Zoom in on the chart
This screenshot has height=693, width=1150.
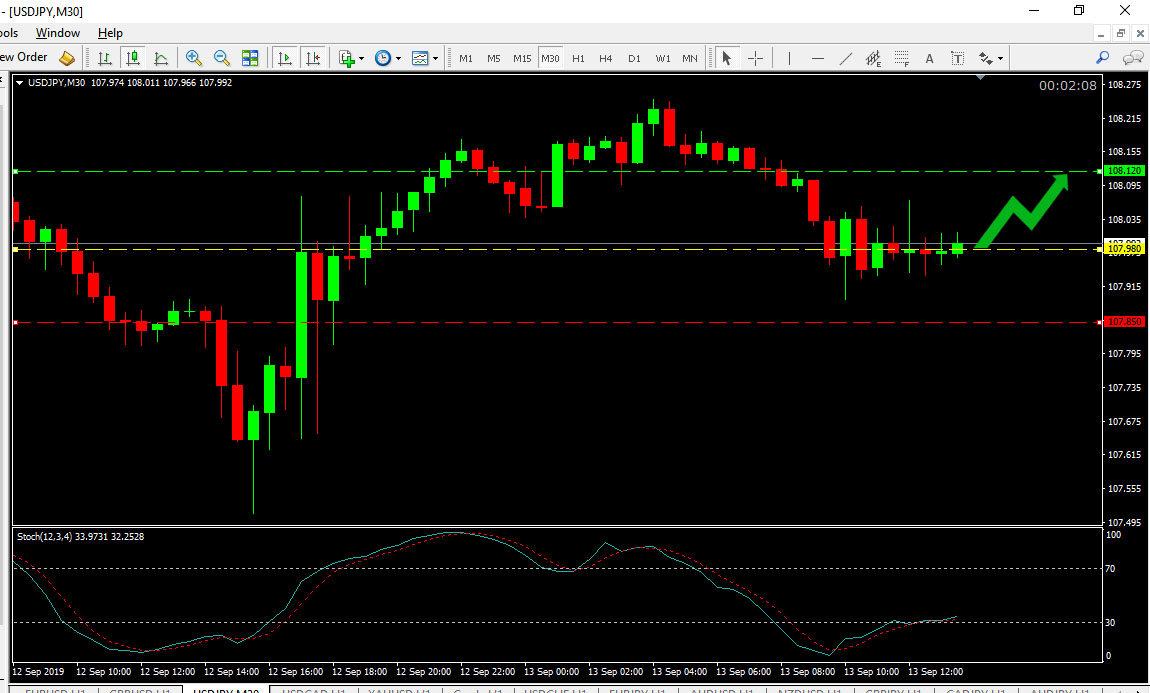[x=194, y=58]
